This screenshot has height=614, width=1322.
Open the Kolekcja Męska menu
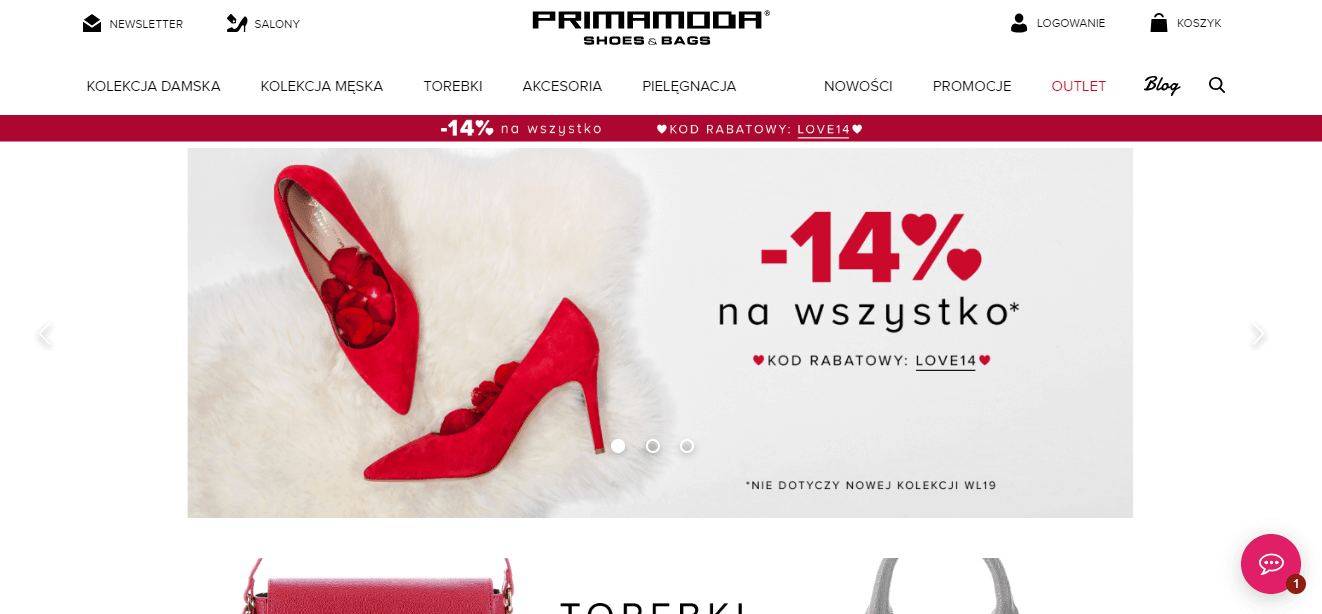pyautogui.click(x=322, y=86)
